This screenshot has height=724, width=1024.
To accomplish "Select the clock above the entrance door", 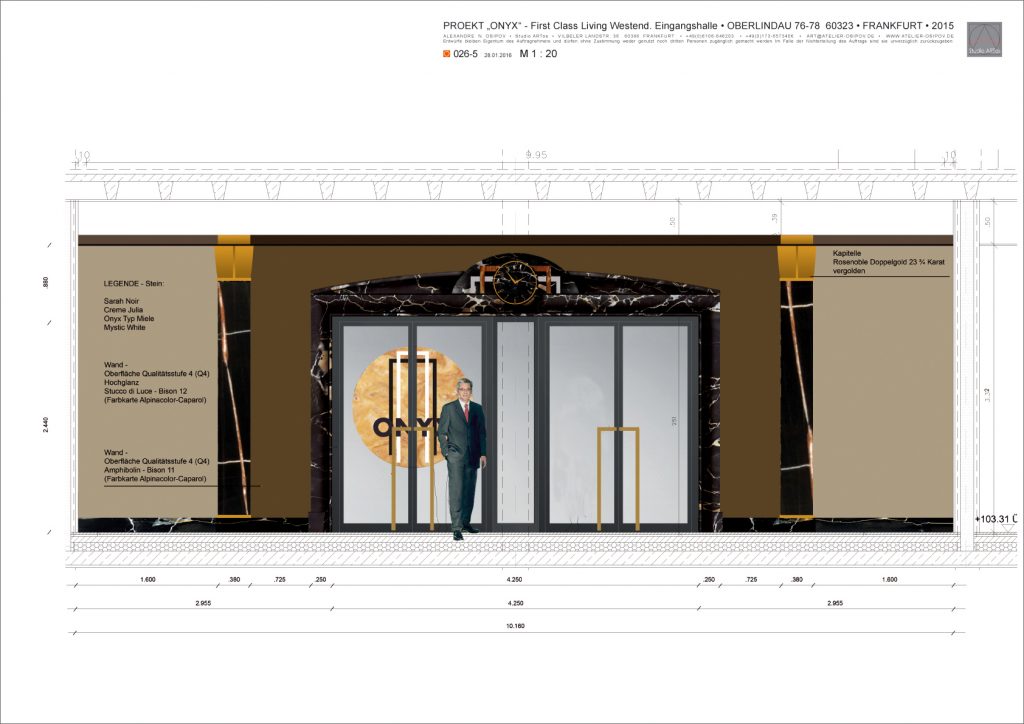I will [x=514, y=282].
